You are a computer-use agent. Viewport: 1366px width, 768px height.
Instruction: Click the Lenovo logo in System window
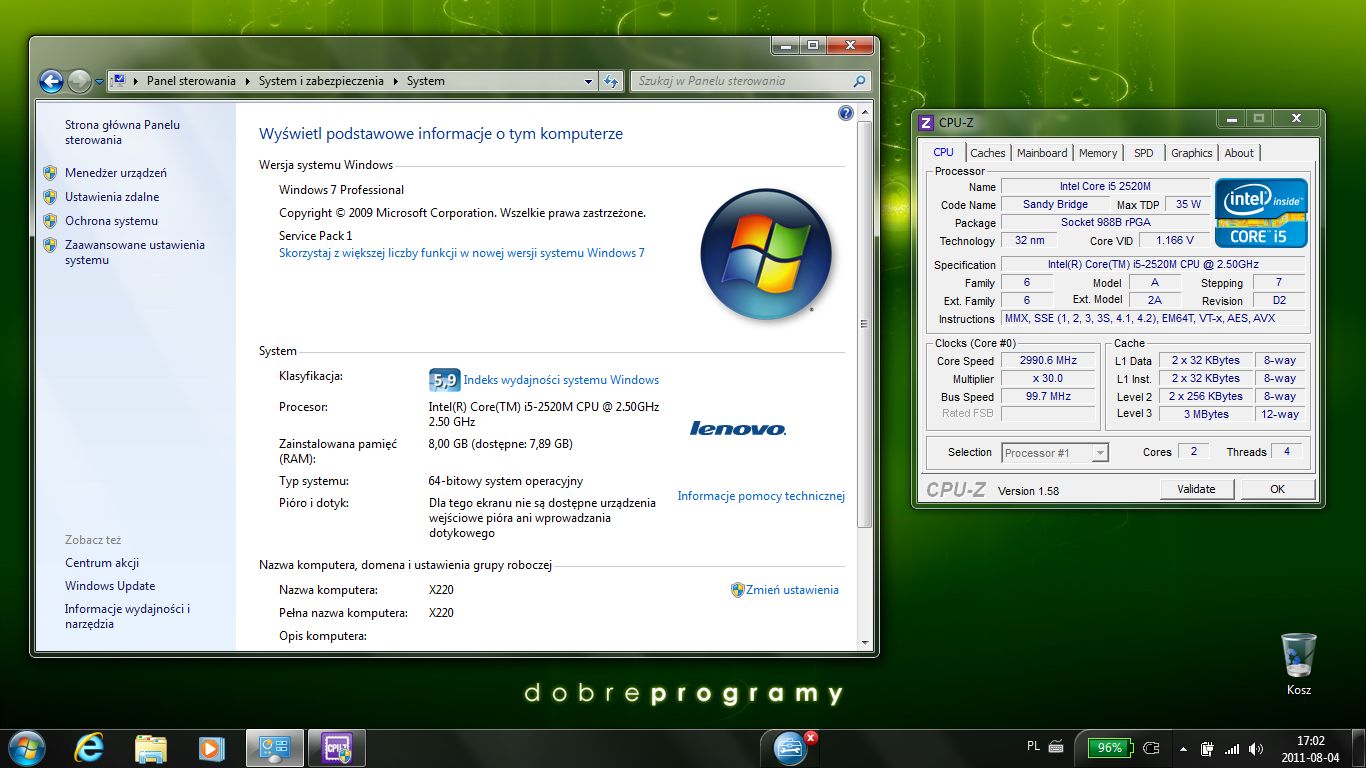[x=738, y=429]
